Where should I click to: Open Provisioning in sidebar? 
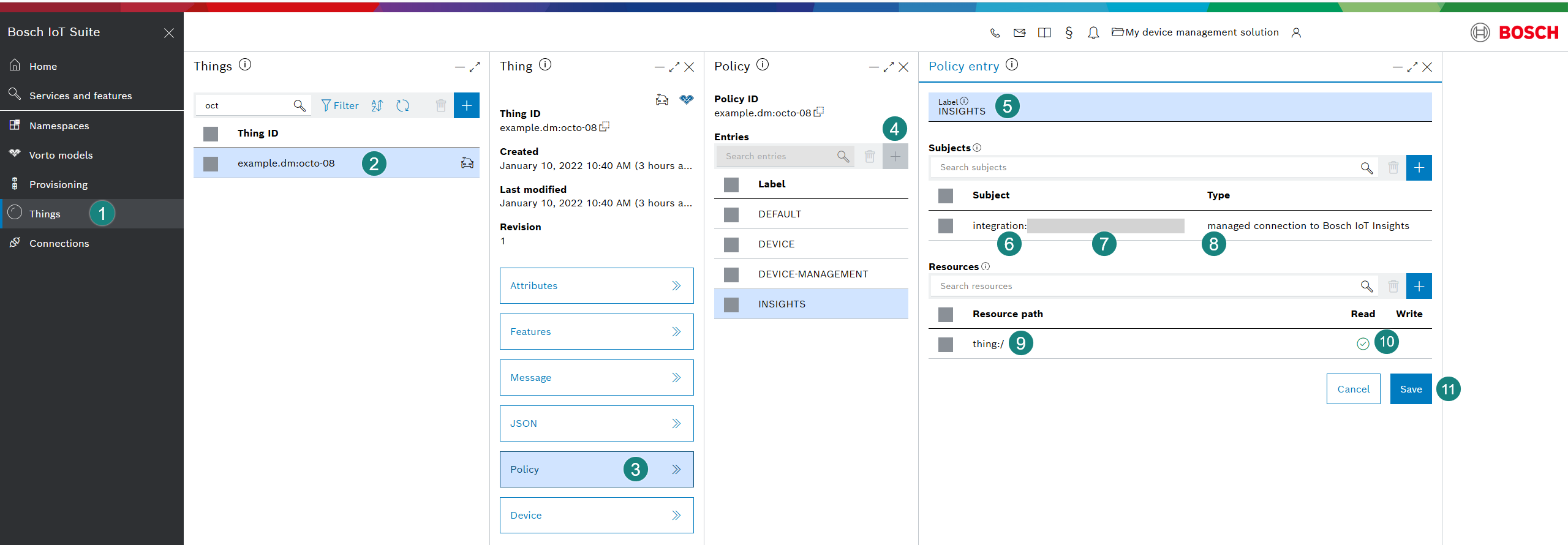pyautogui.click(x=92, y=184)
